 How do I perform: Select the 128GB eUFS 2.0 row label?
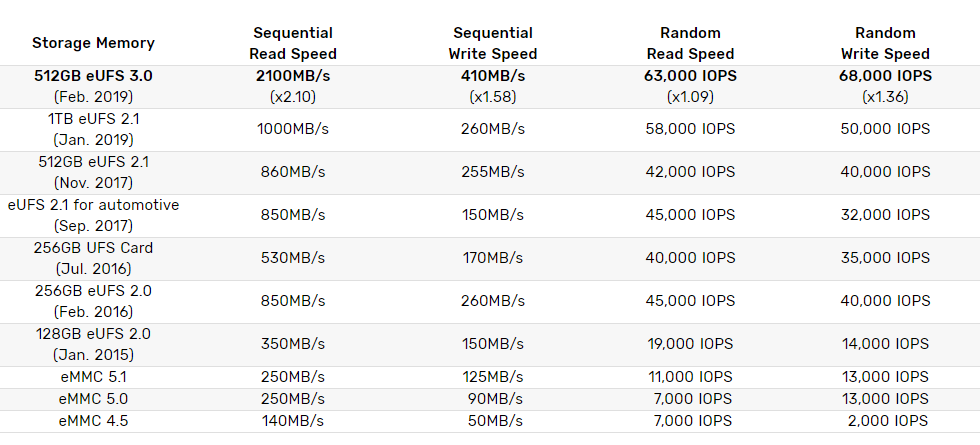click(x=93, y=334)
